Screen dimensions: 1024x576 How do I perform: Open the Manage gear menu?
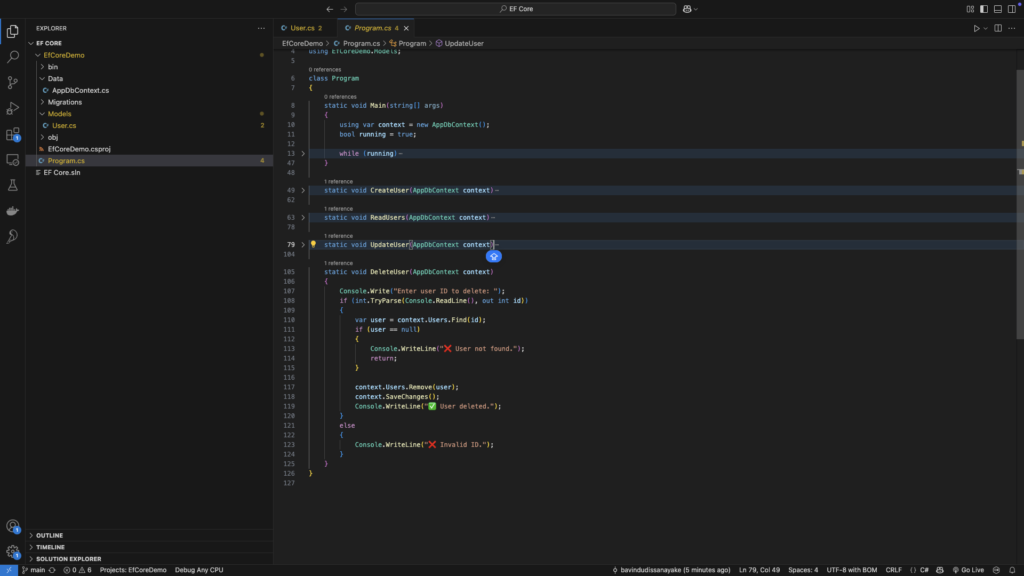coord(12,552)
